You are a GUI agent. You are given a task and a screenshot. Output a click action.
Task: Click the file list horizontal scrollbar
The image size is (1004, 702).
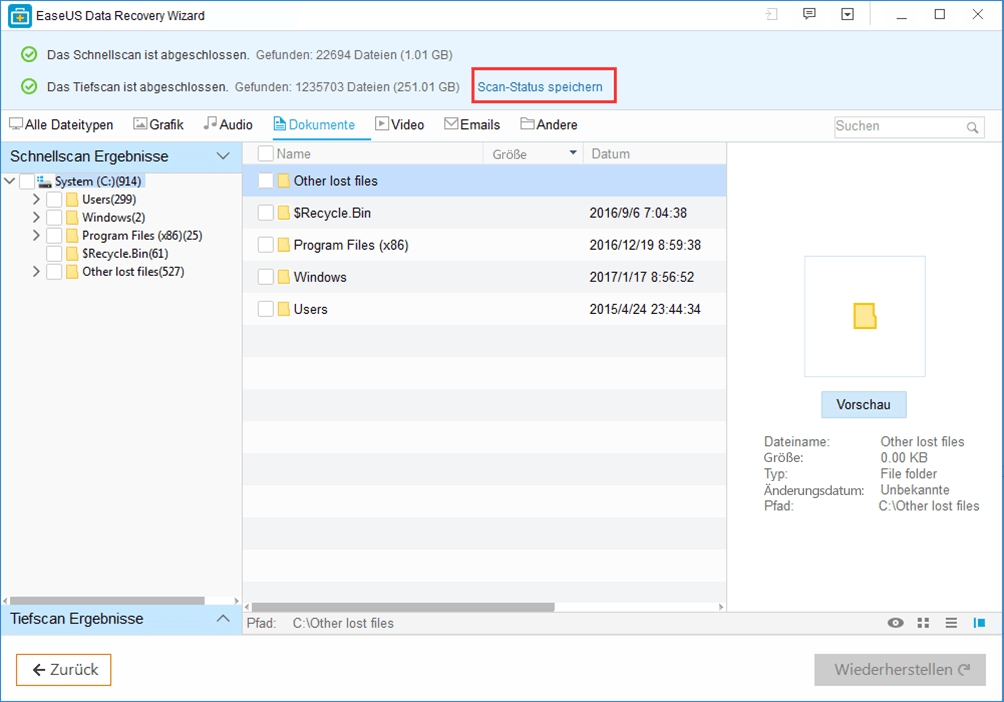click(x=403, y=607)
